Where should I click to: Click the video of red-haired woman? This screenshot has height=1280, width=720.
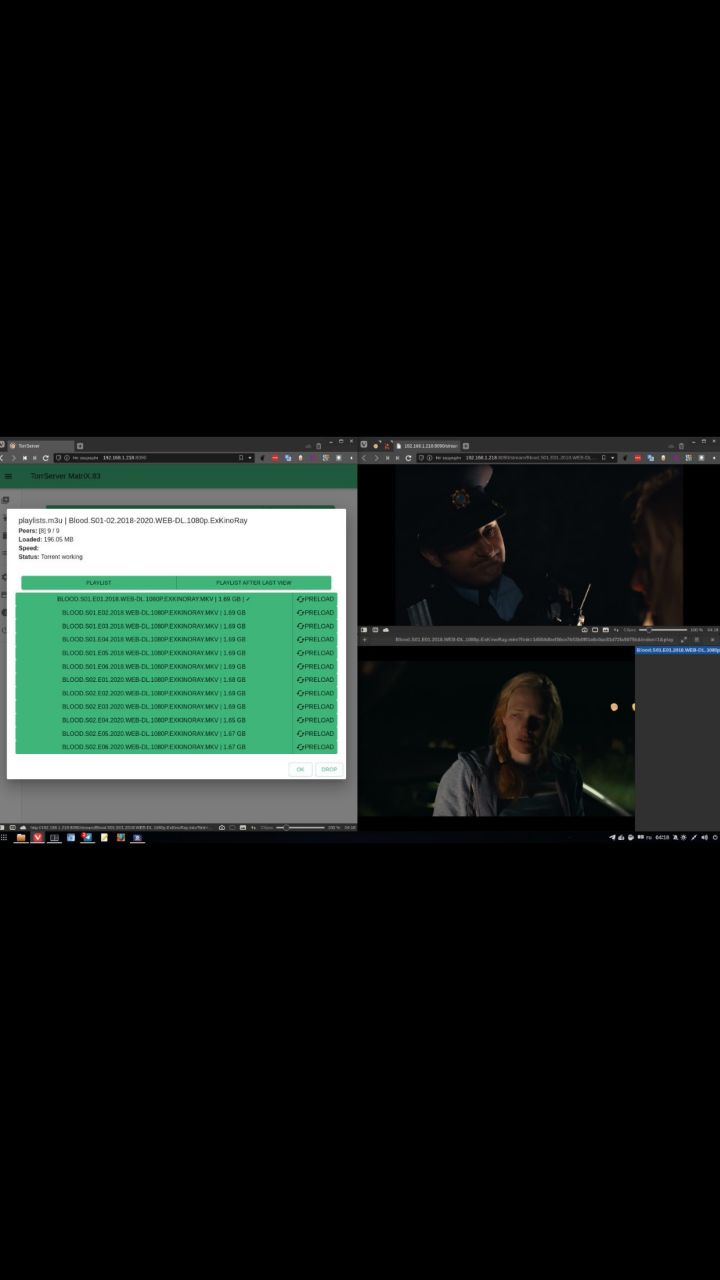click(497, 738)
